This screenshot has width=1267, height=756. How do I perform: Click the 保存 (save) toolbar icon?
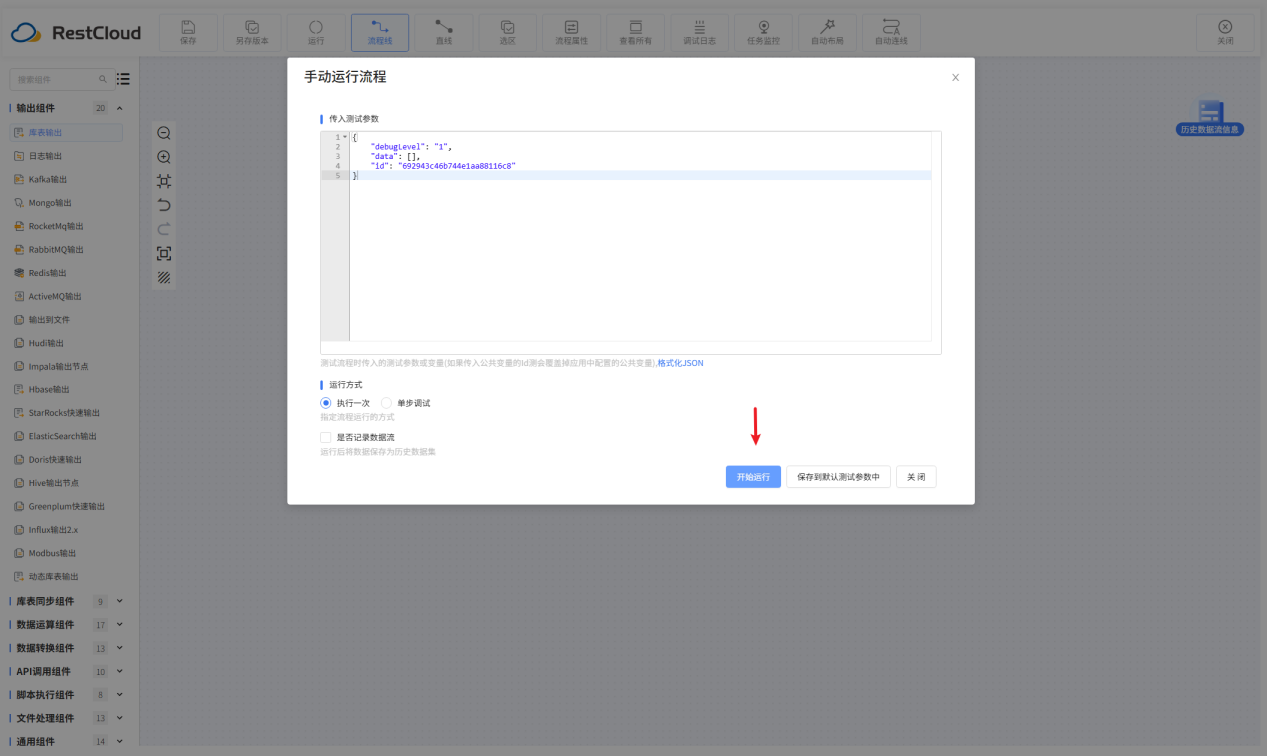tap(188, 32)
